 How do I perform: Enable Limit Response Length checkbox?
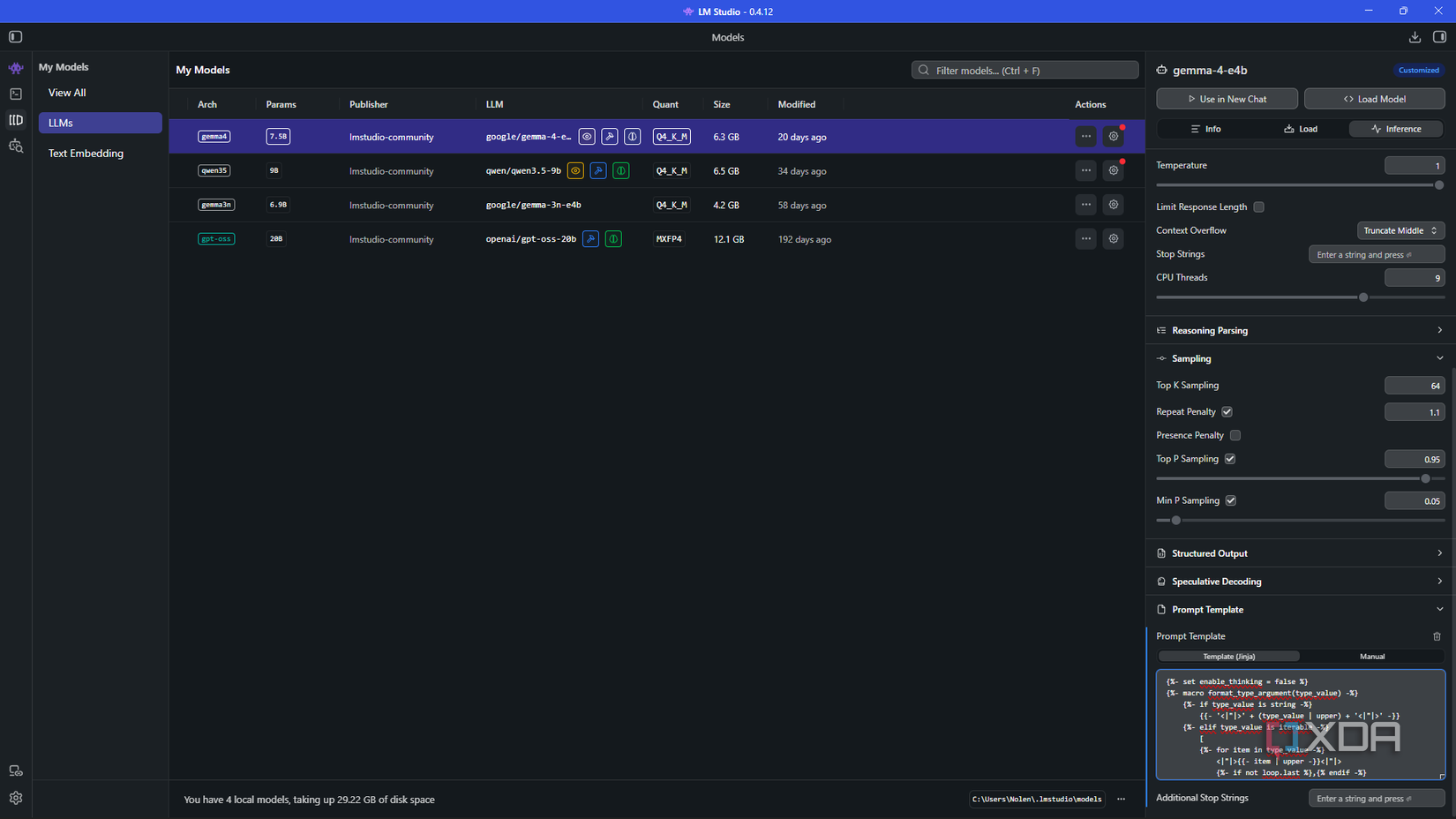(1259, 207)
